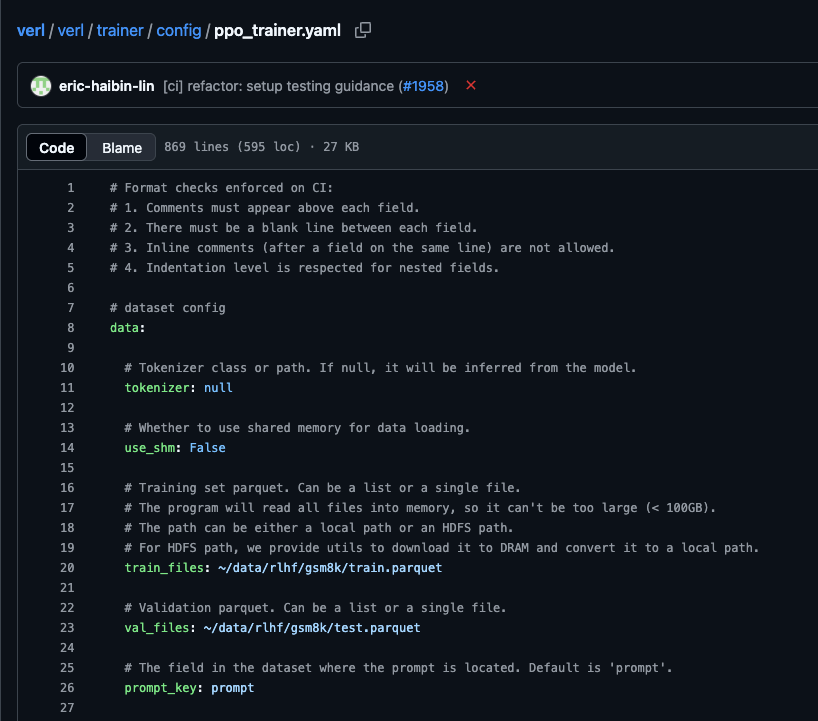Open pull request #1958 link
Viewport: 818px width, 721px height.
tap(423, 86)
